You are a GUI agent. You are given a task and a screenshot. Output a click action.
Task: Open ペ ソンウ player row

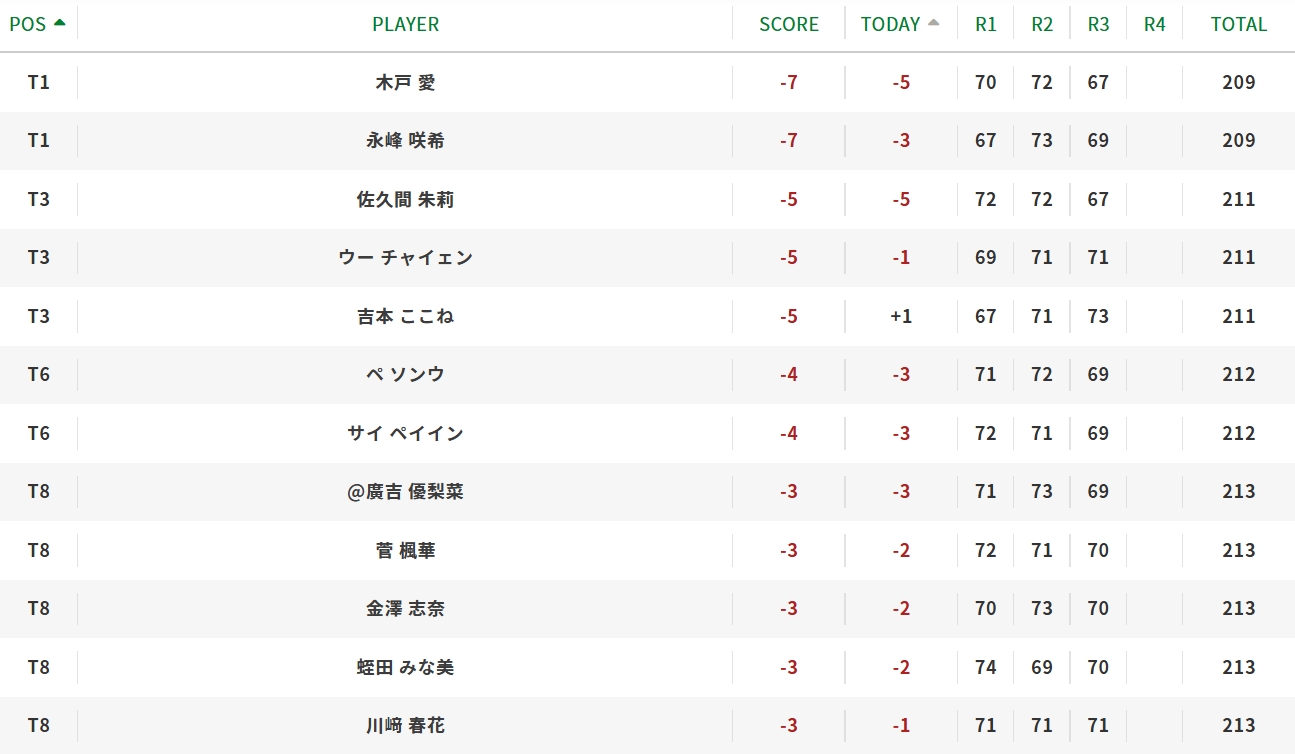click(405, 375)
